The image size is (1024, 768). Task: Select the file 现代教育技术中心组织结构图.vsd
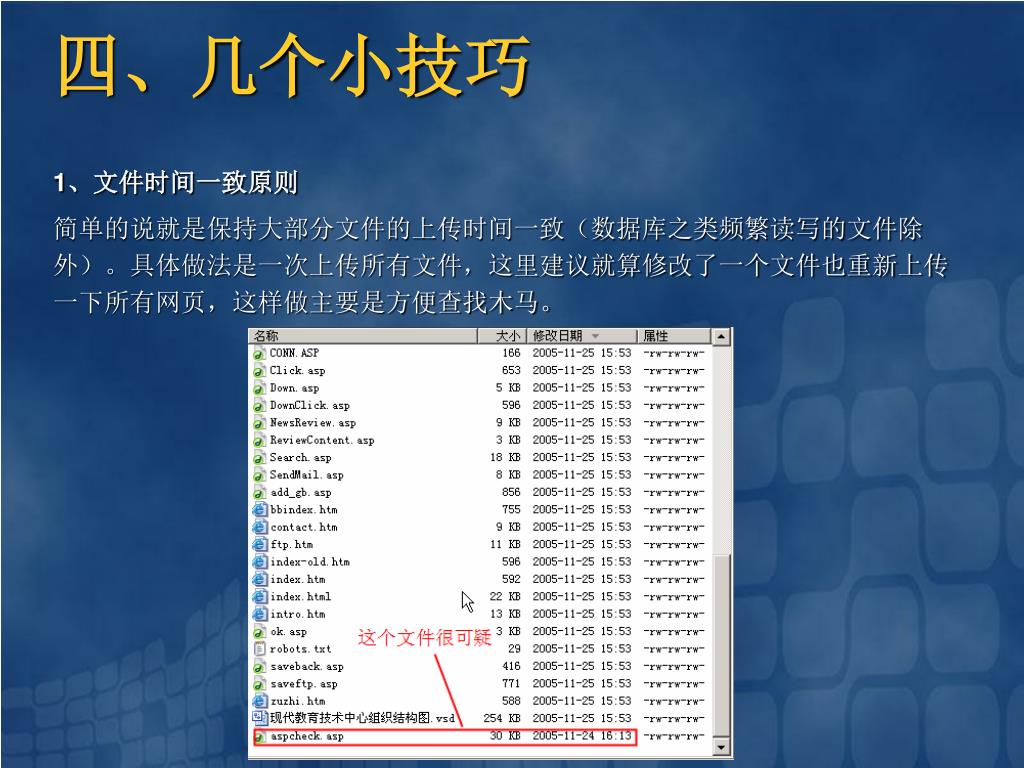362,718
